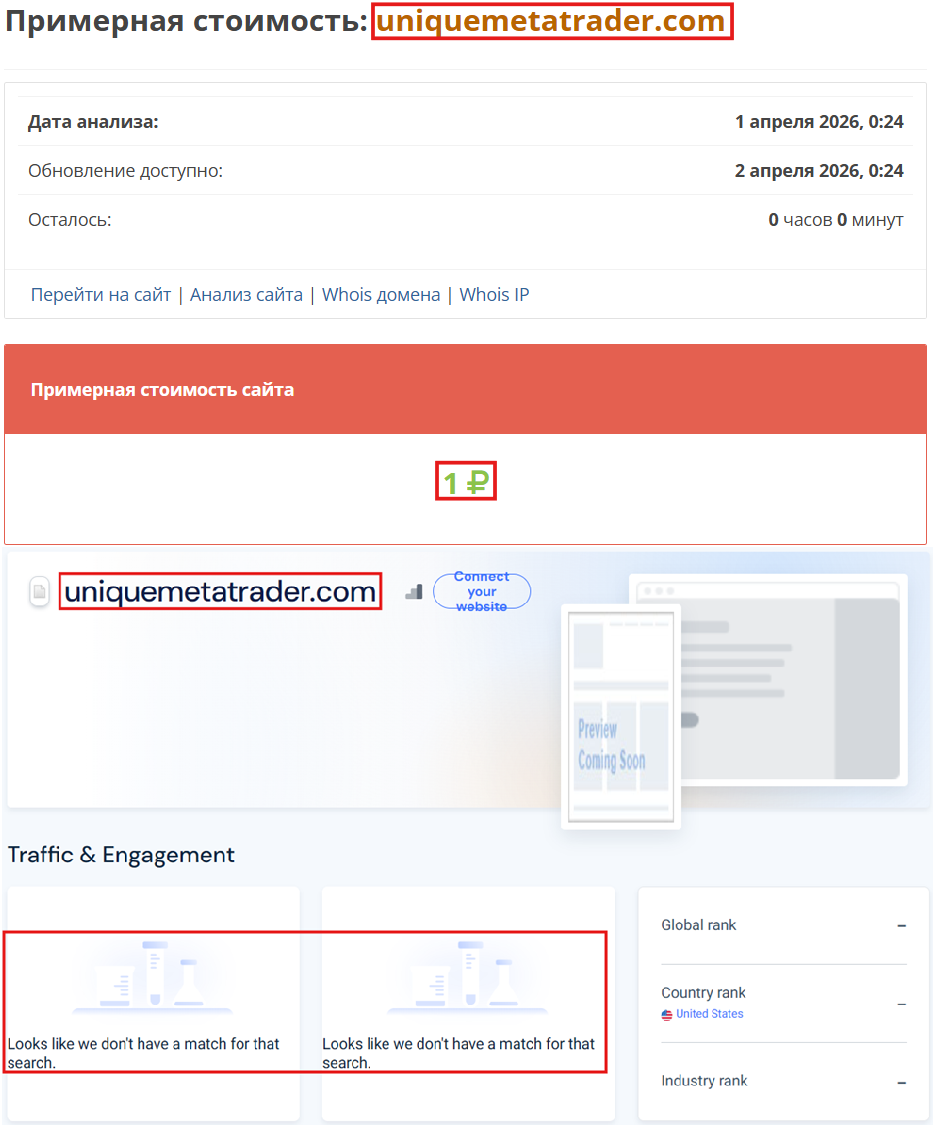Open the Whois домена link
This screenshot has width=933, height=1128.
click(381, 294)
